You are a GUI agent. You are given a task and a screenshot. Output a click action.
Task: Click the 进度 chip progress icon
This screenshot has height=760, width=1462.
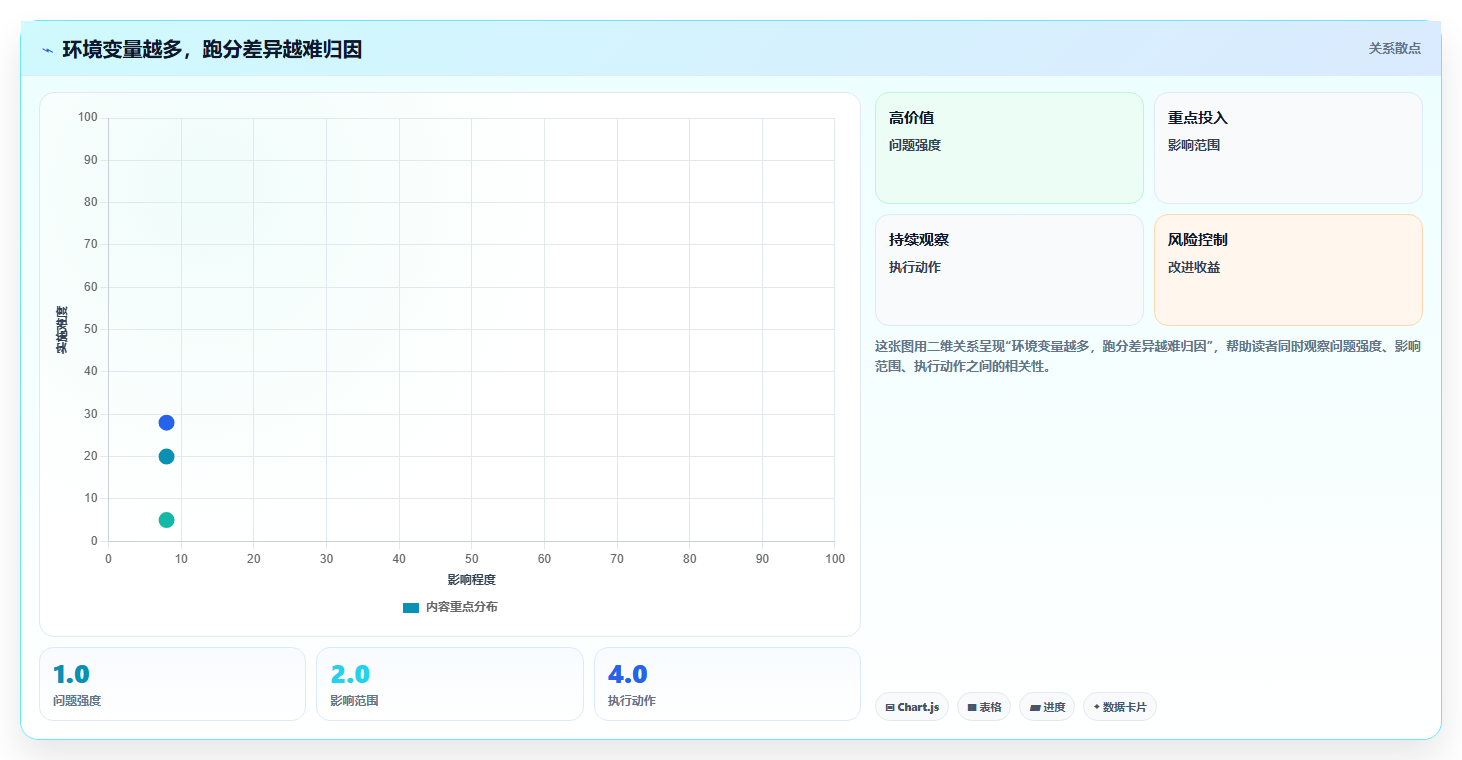pyautogui.click(x=1035, y=708)
